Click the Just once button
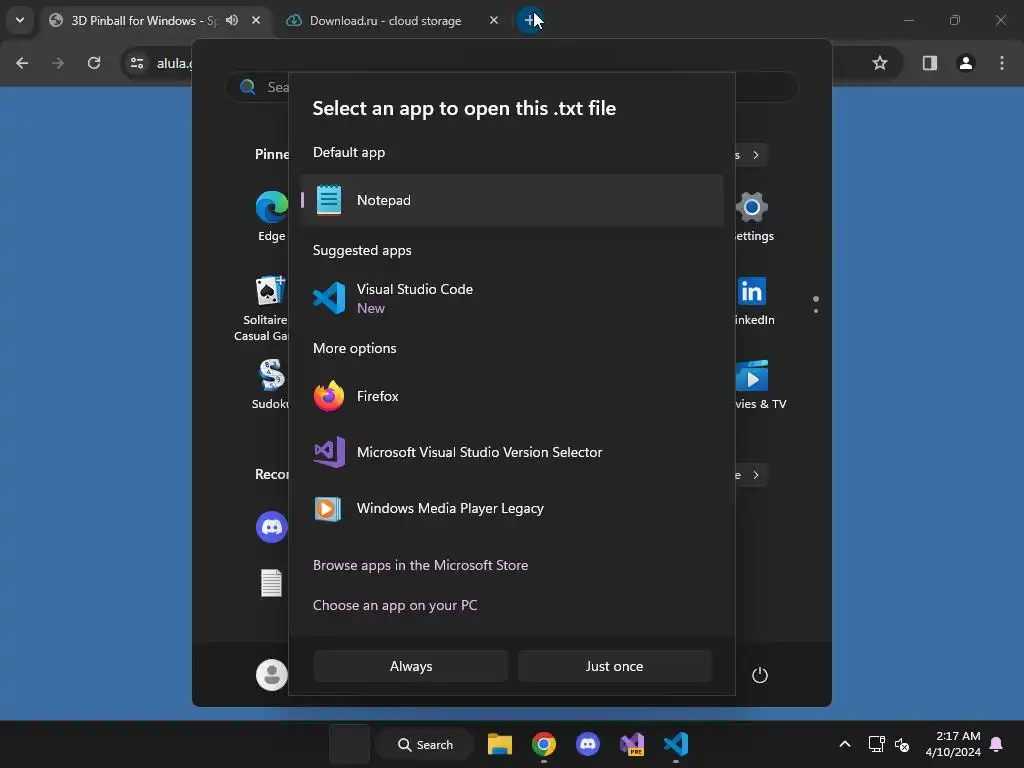Screen dimensions: 1024x768 tap(615, 666)
